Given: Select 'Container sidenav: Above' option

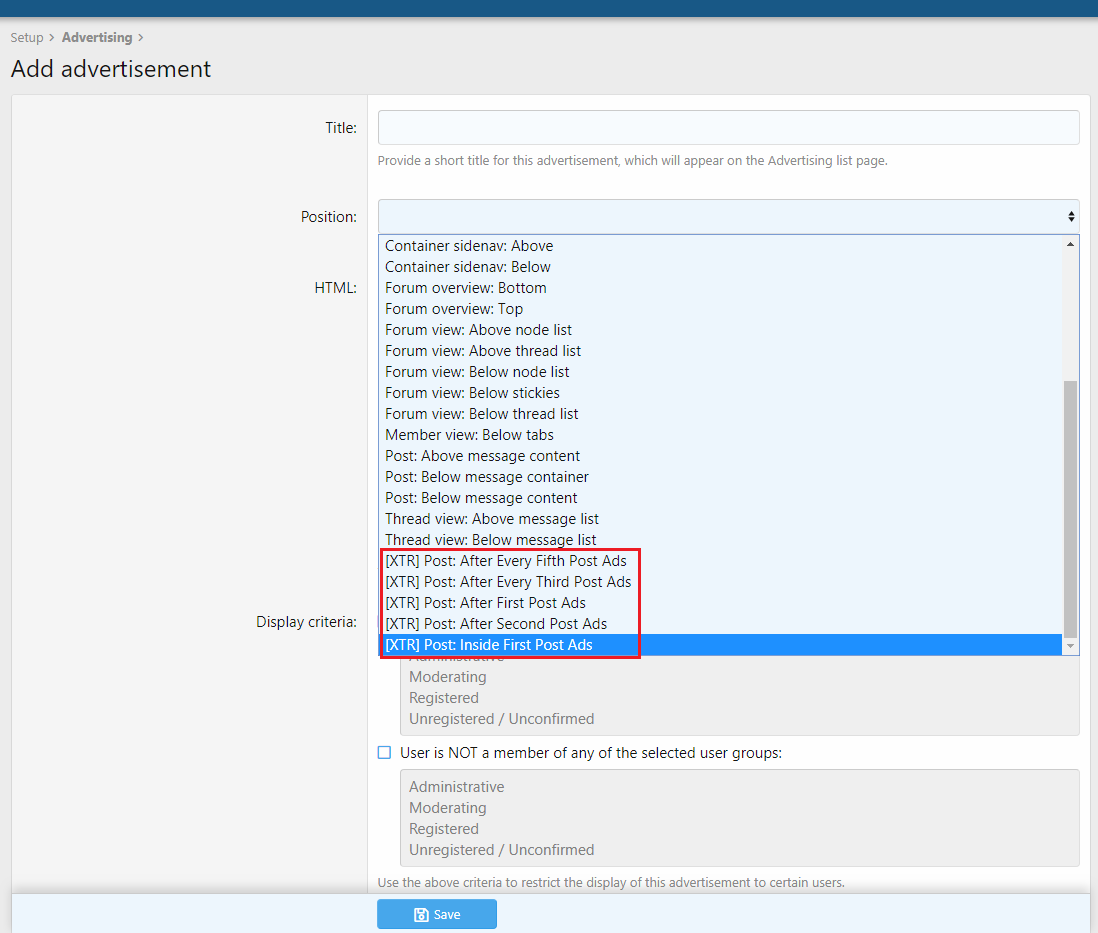Looking at the screenshot, I should pyautogui.click(x=469, y=246).
